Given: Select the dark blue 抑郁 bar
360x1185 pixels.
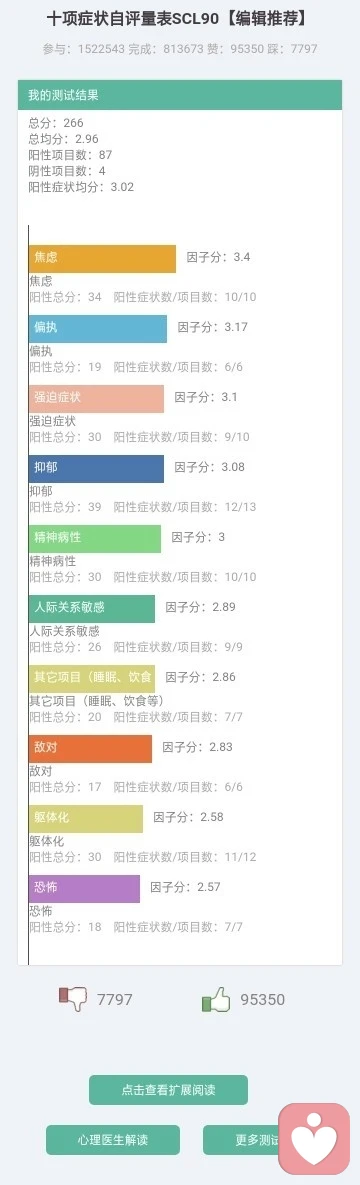Looking at the screenshot, I should (x=96, y=469).
